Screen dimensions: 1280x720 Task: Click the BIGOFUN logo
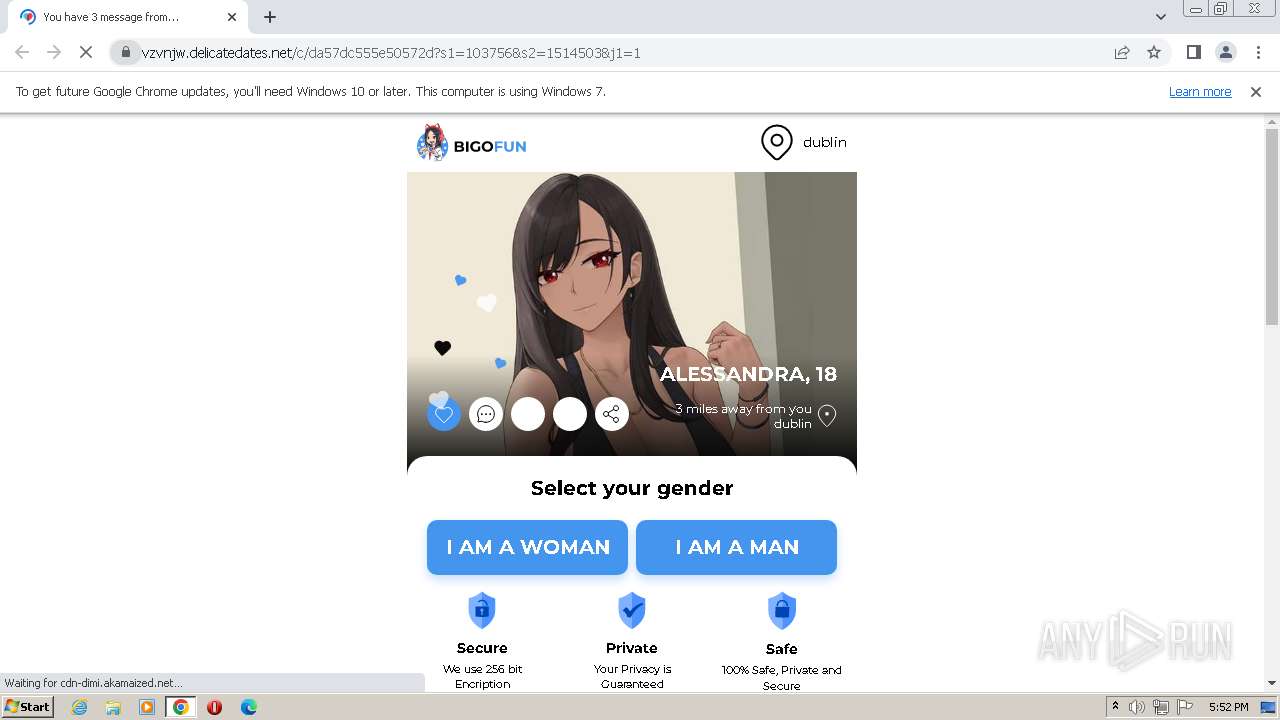[471, 145]
